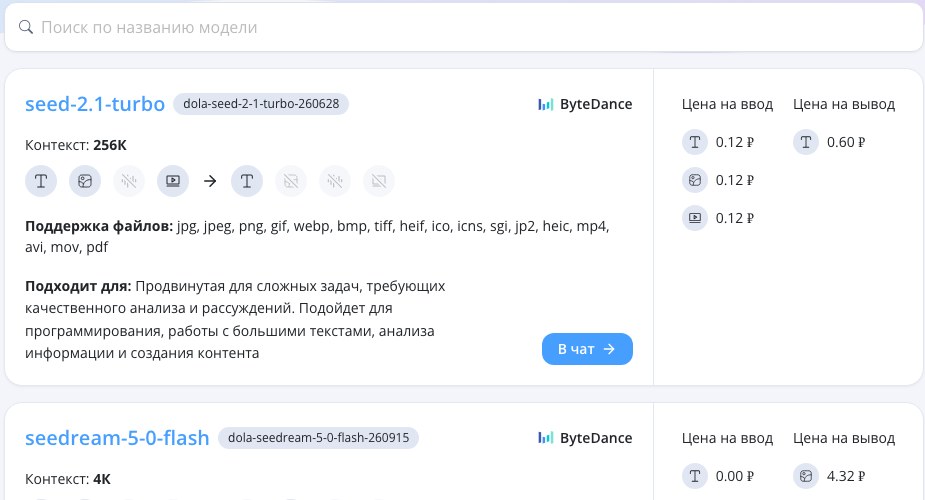Click ByteDance name on seedream-5-0-flash card
This screenshot has height=500, width=925.
[x=596, y=438]
